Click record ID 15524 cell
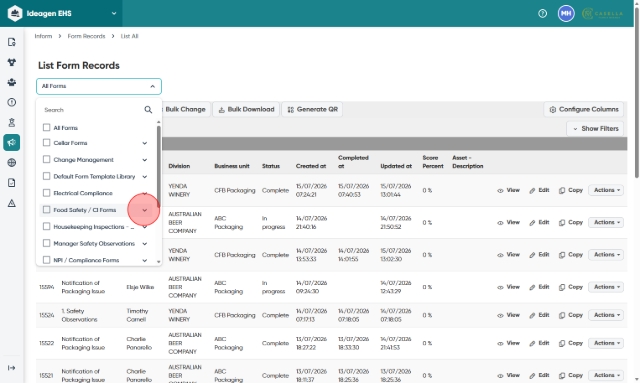 pyautogui.click(x=47, y=316)
